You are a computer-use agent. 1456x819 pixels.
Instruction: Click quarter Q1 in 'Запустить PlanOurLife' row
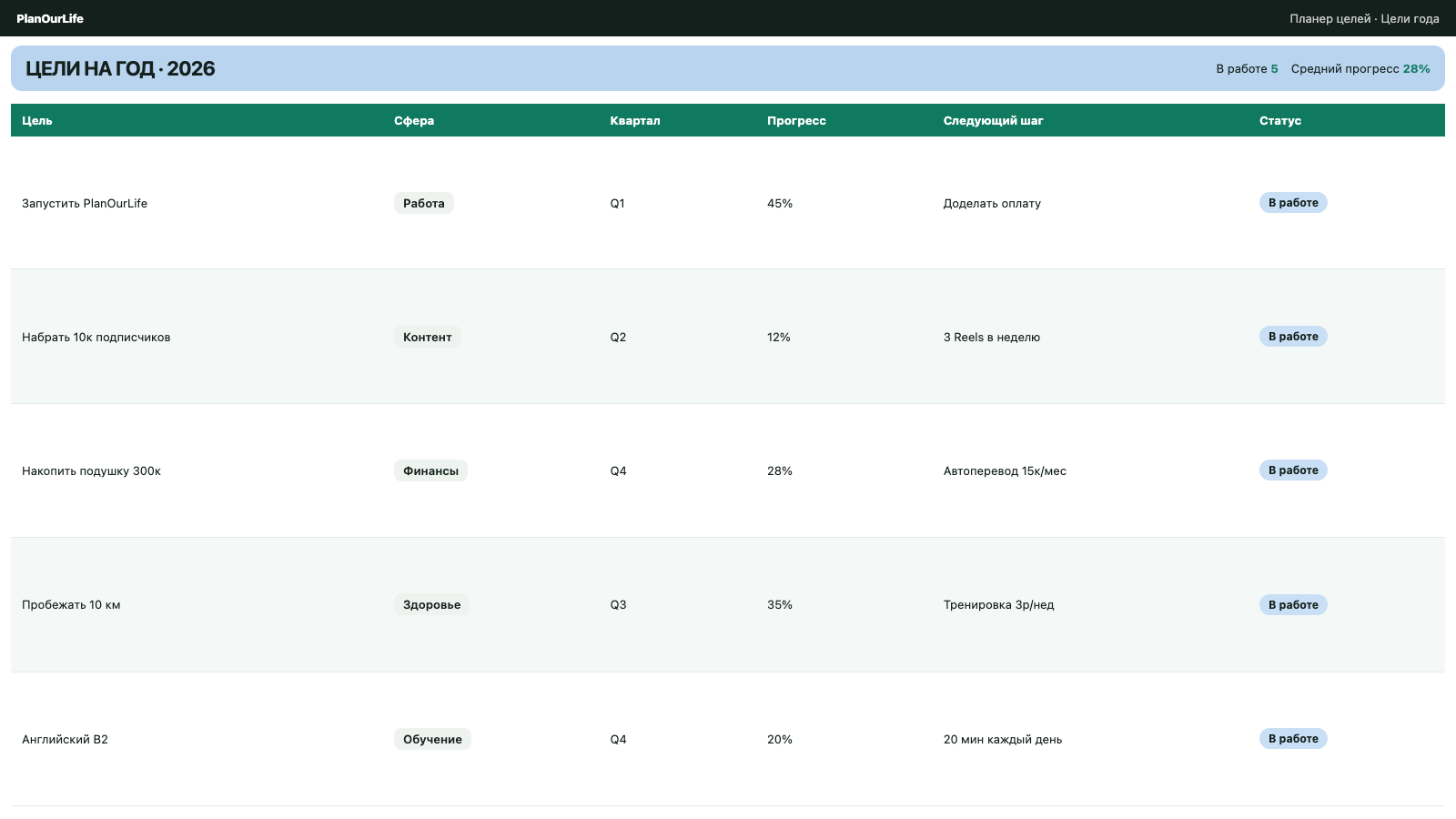(617, 203)
